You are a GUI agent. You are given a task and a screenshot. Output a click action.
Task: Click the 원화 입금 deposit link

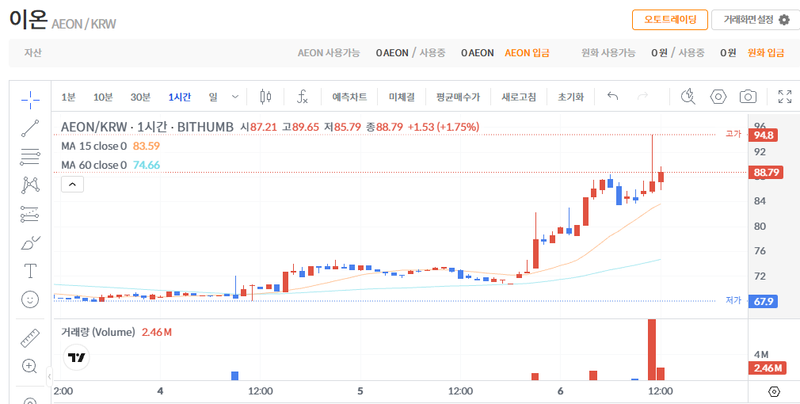click(x=766, y=53)
